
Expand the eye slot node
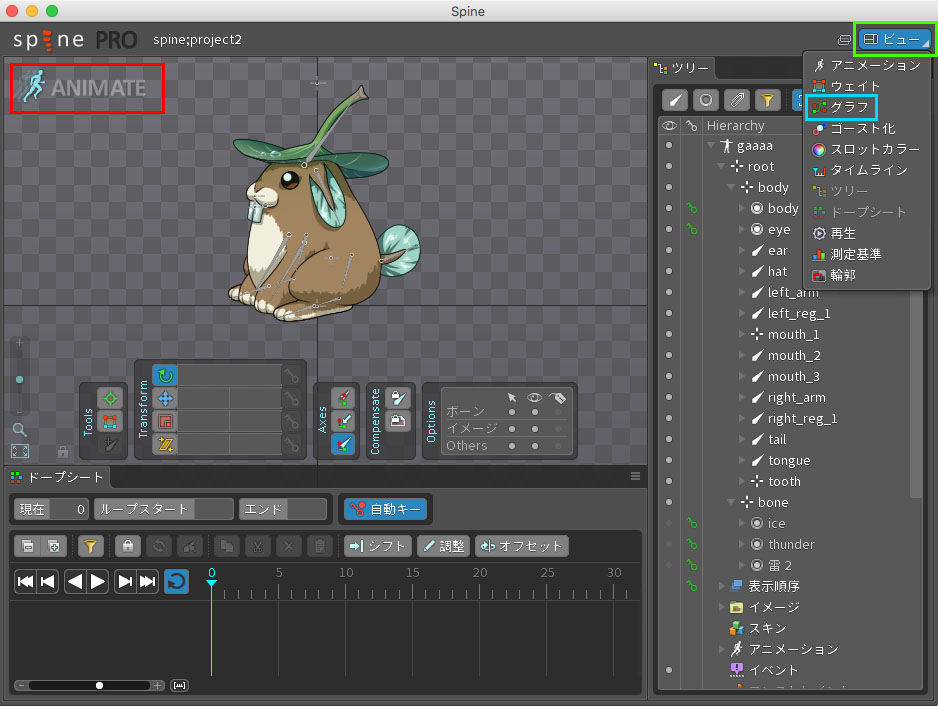[742, 229]
